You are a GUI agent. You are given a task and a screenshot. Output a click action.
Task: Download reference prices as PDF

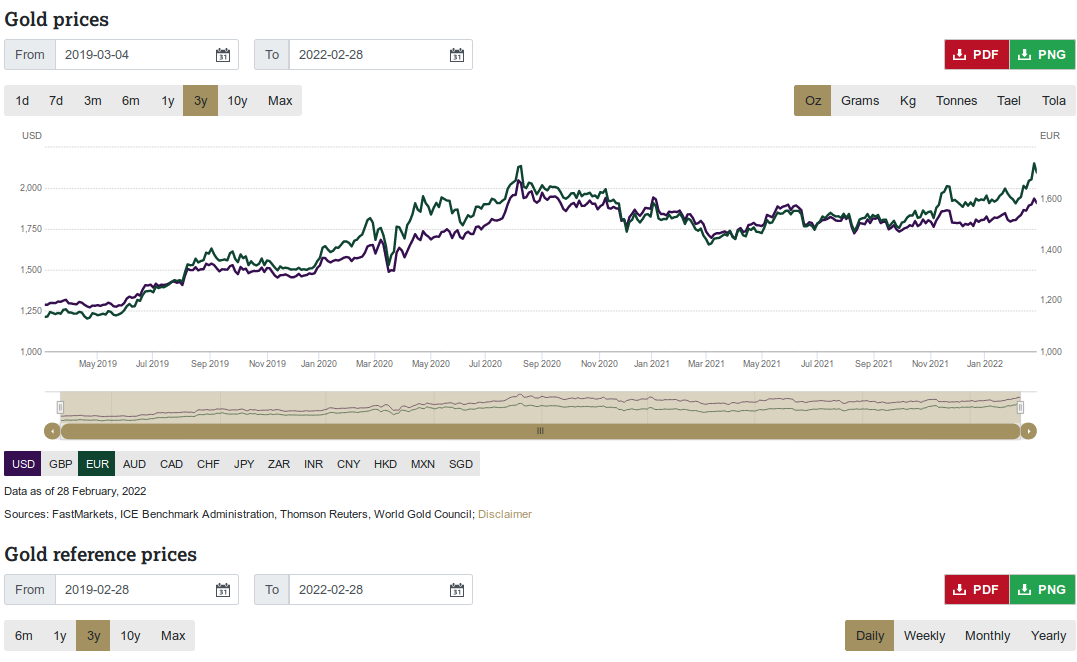pos(976,590)
